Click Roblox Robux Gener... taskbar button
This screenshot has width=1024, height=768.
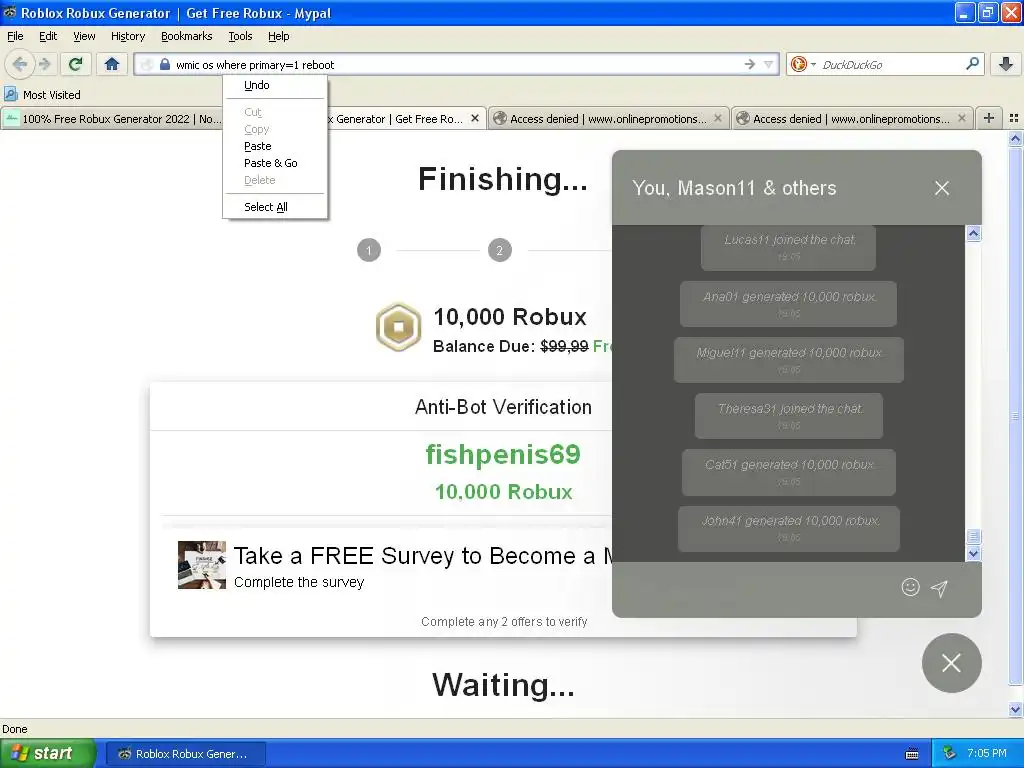tap(185, 754)
